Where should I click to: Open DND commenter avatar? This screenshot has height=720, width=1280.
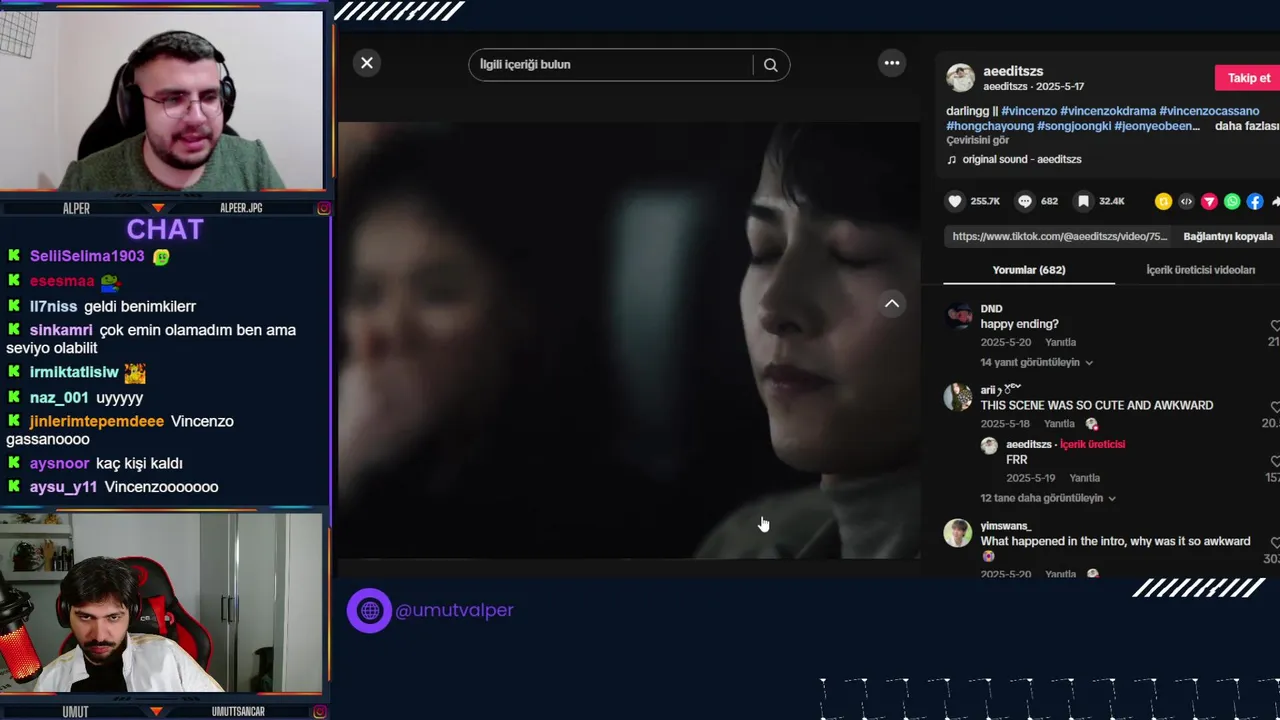tap(958, 317)
